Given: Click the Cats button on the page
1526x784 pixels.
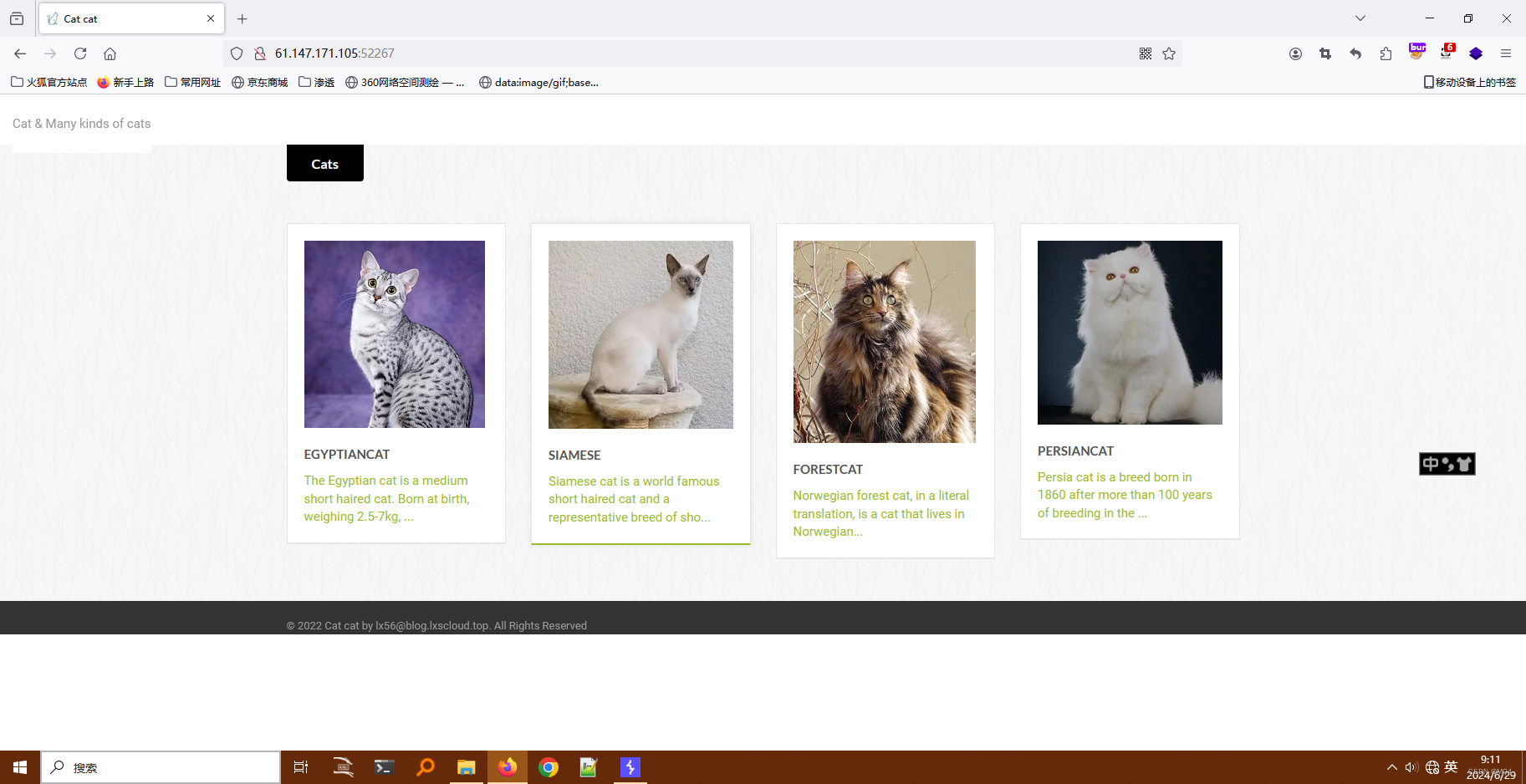Looking at the screenshot, I should [324, 163].
